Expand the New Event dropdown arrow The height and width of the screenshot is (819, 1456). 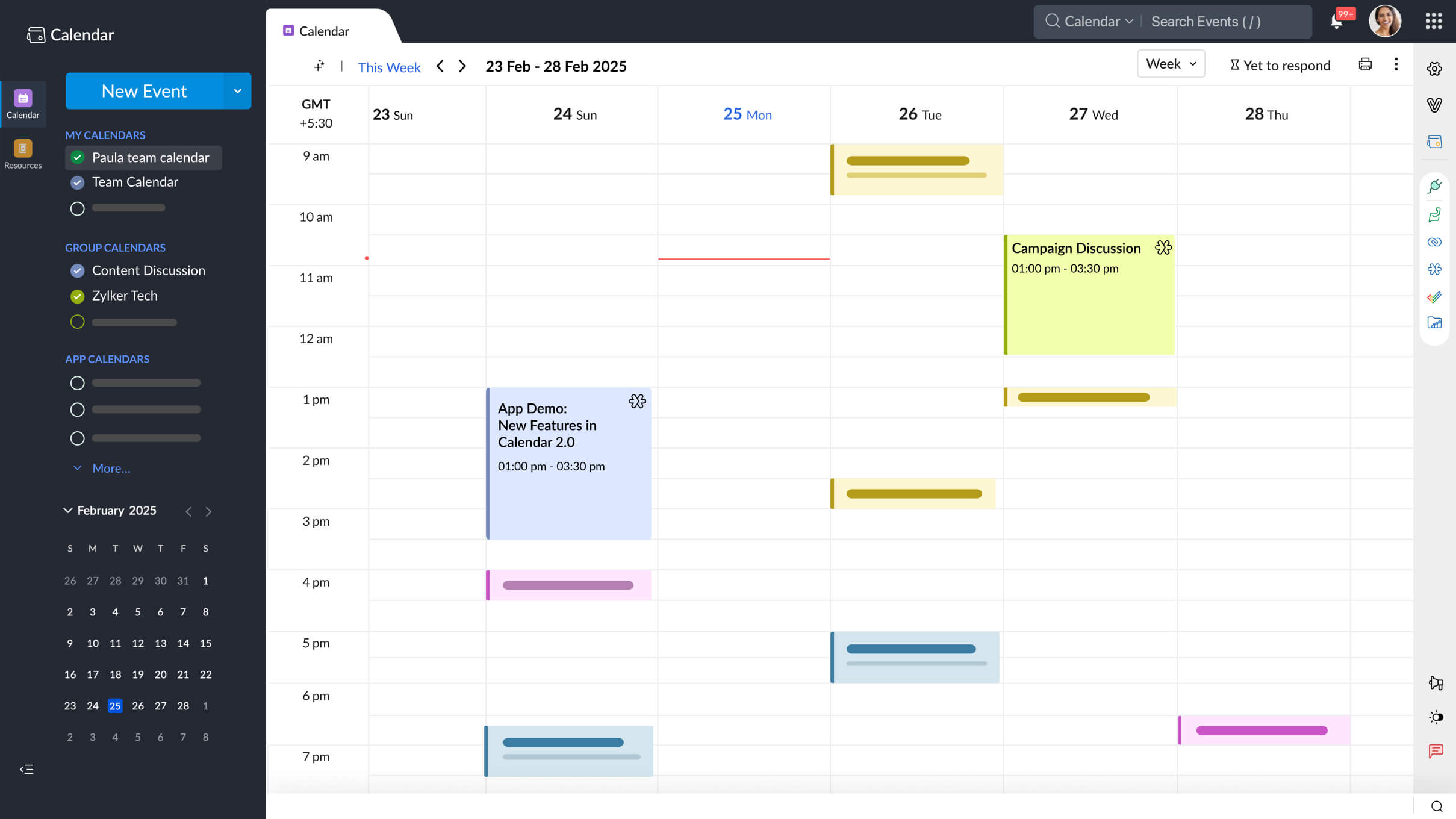238,91
